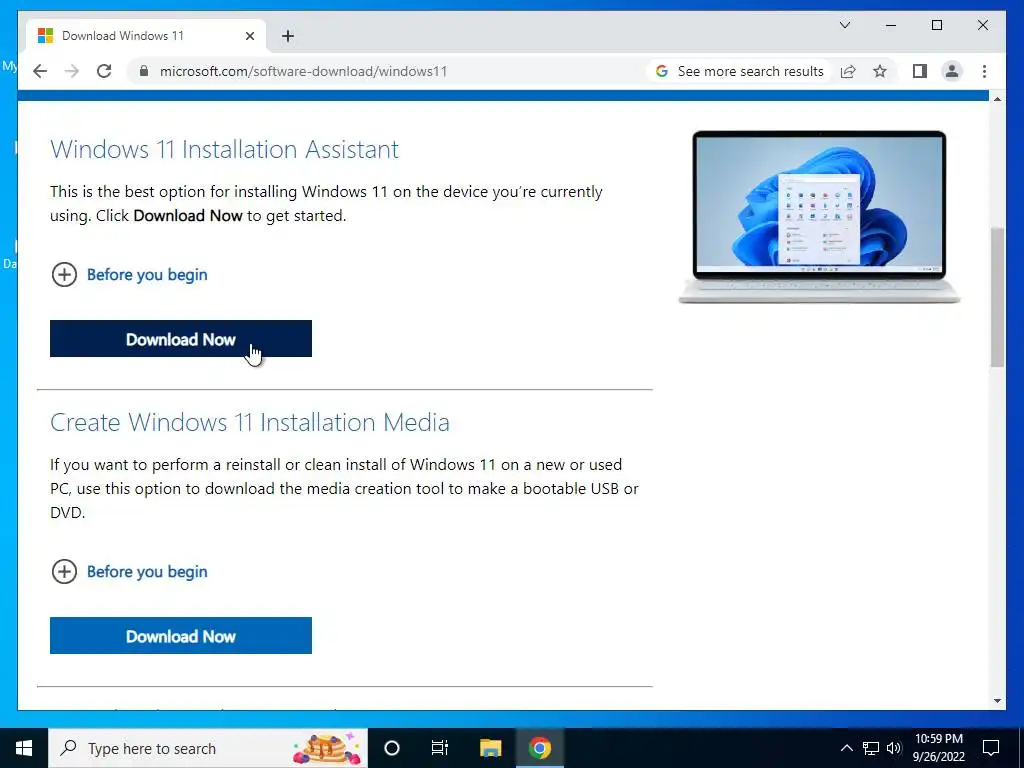Click the taskbar search box

(208, 748)
